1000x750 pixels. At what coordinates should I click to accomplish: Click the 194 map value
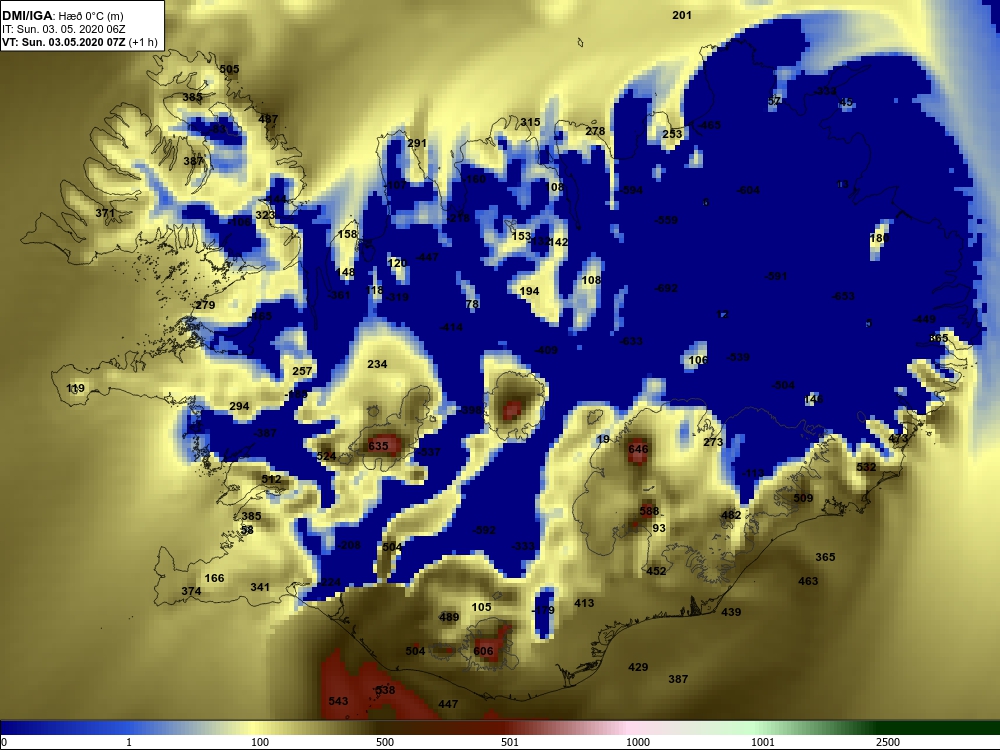tap(529, 291)
